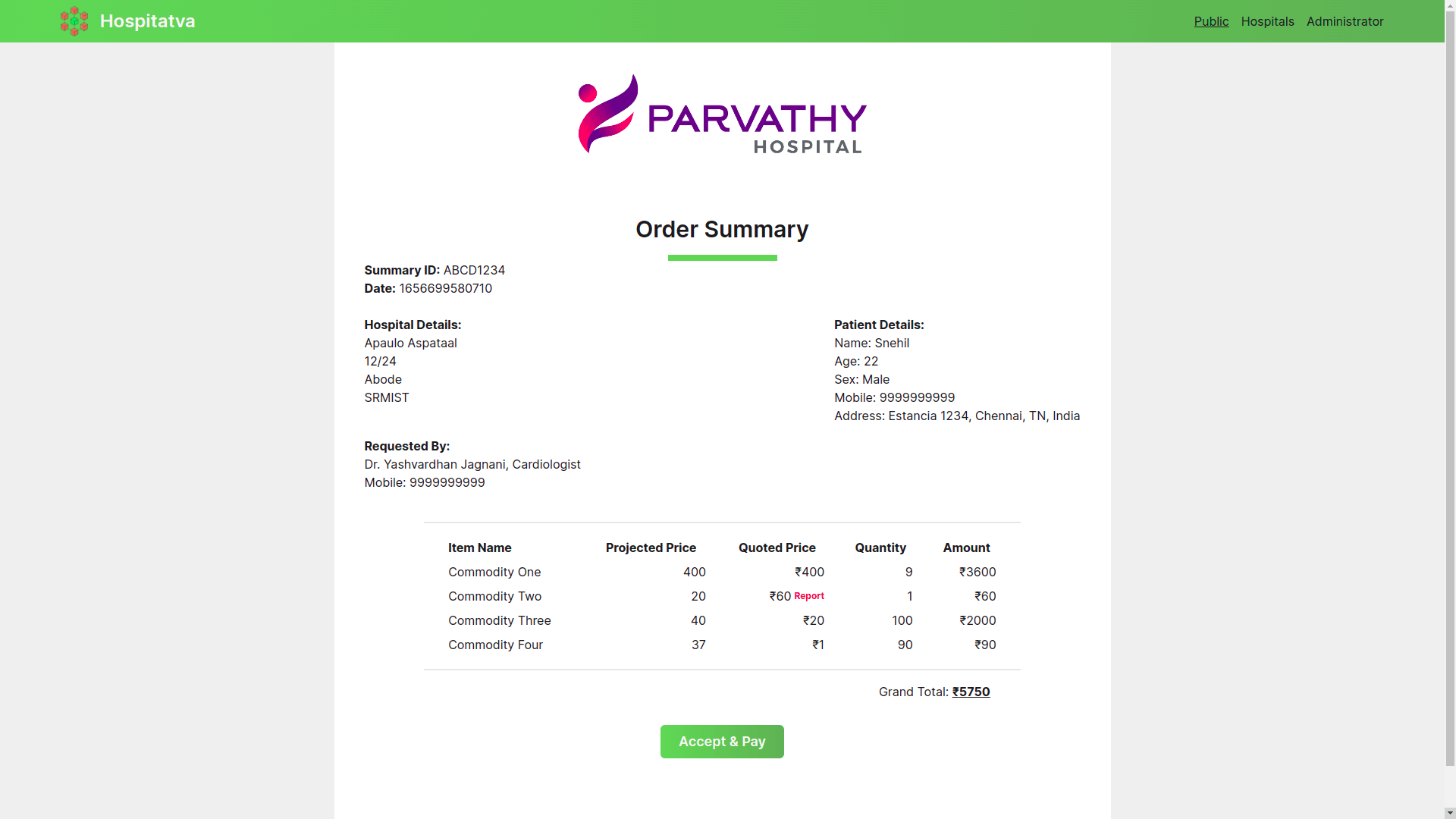Click the Order Summary heading
1456x819 pixels.
point(722,229)
